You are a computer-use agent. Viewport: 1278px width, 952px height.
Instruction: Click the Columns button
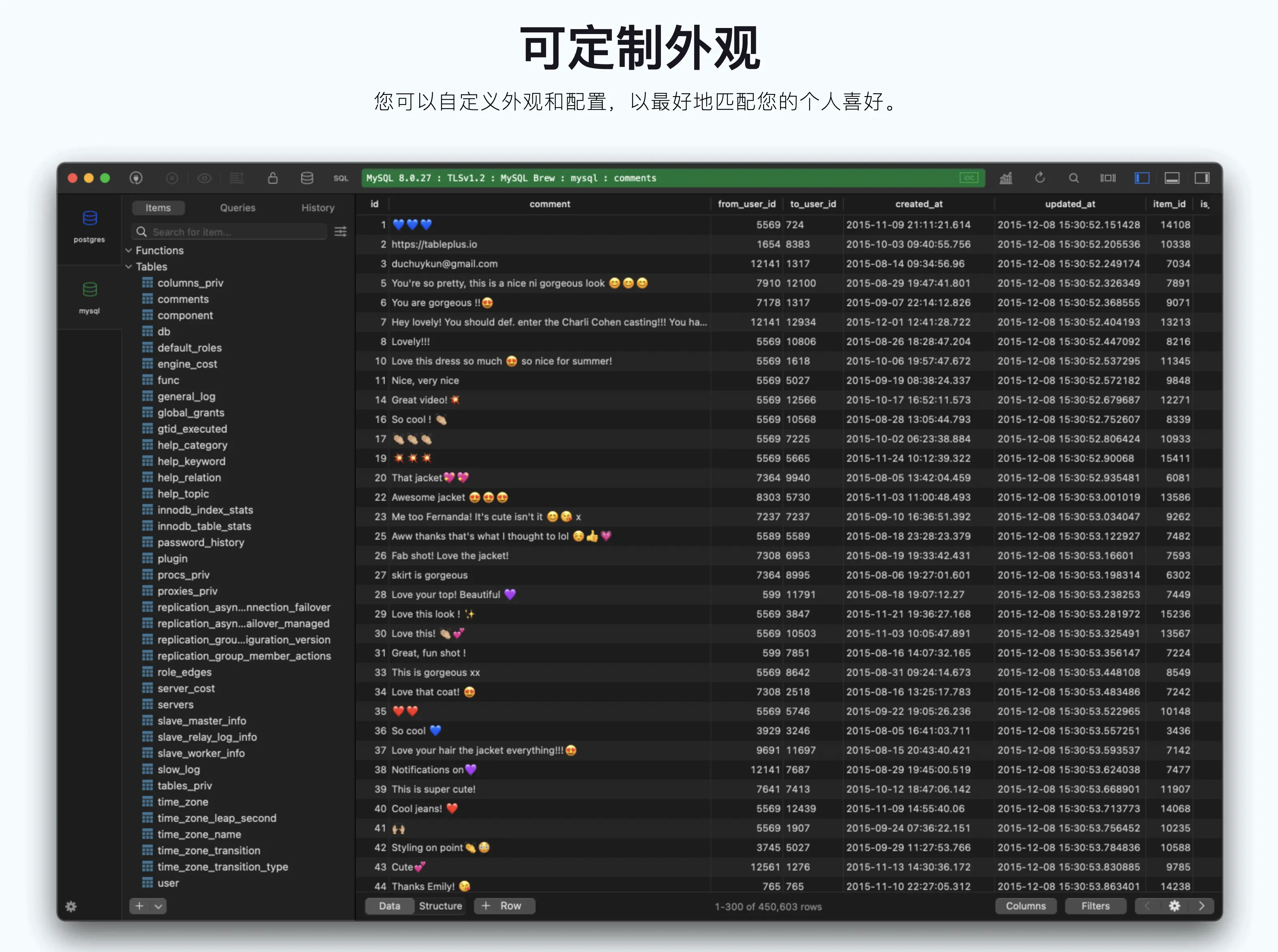1025,906
